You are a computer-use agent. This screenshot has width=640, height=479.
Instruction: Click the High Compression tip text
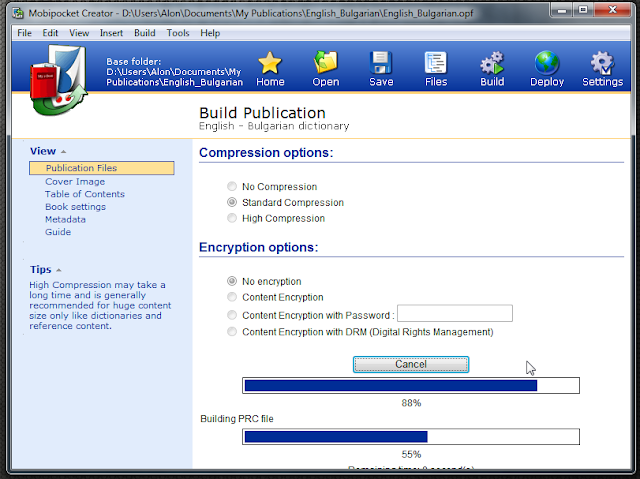100,305
